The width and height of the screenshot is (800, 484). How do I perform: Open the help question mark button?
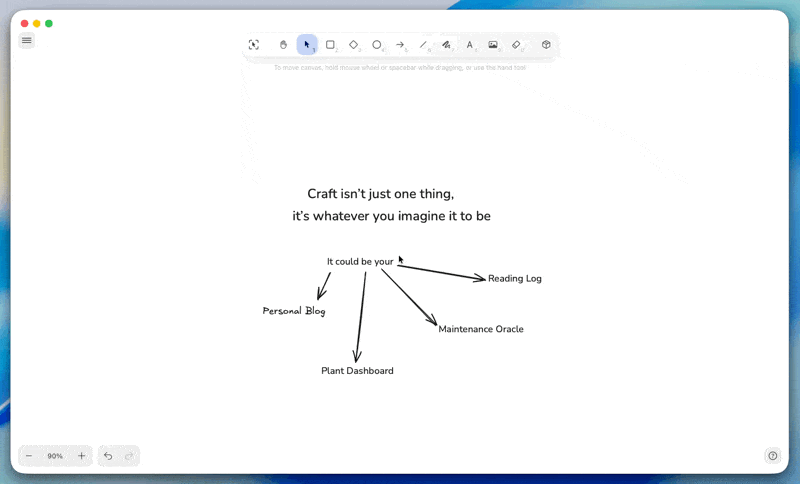pos(772,455)
